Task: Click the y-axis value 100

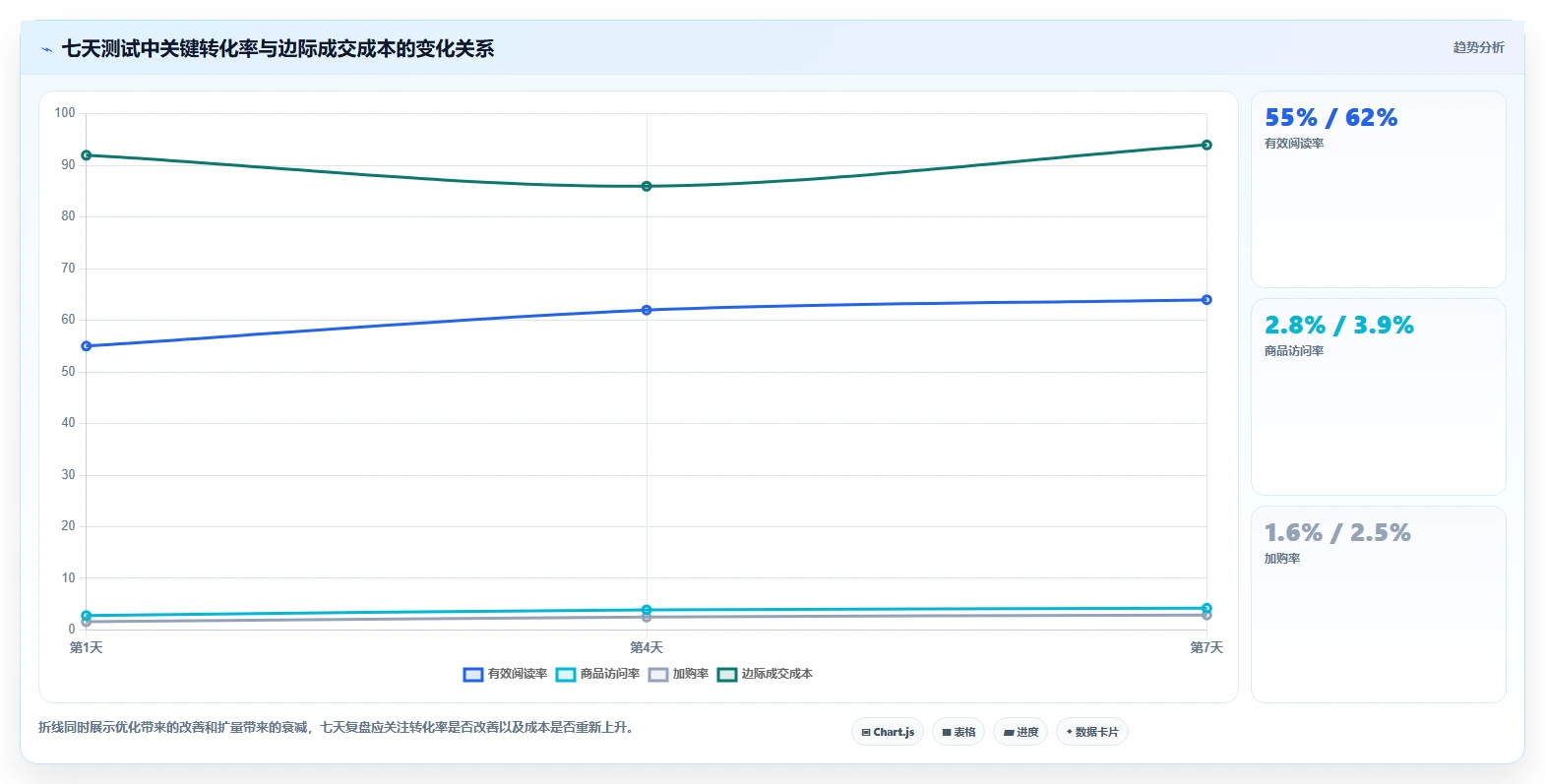Action: 65,113
